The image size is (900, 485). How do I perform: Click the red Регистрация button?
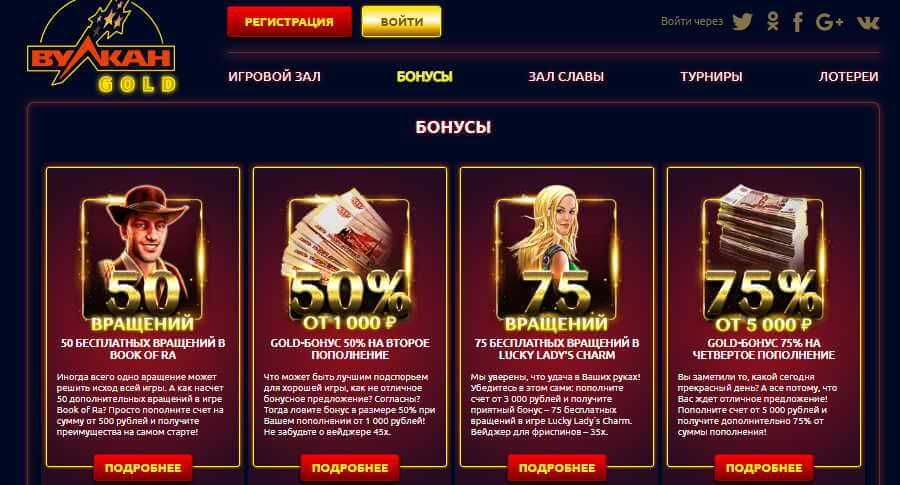tap(289, 22)
